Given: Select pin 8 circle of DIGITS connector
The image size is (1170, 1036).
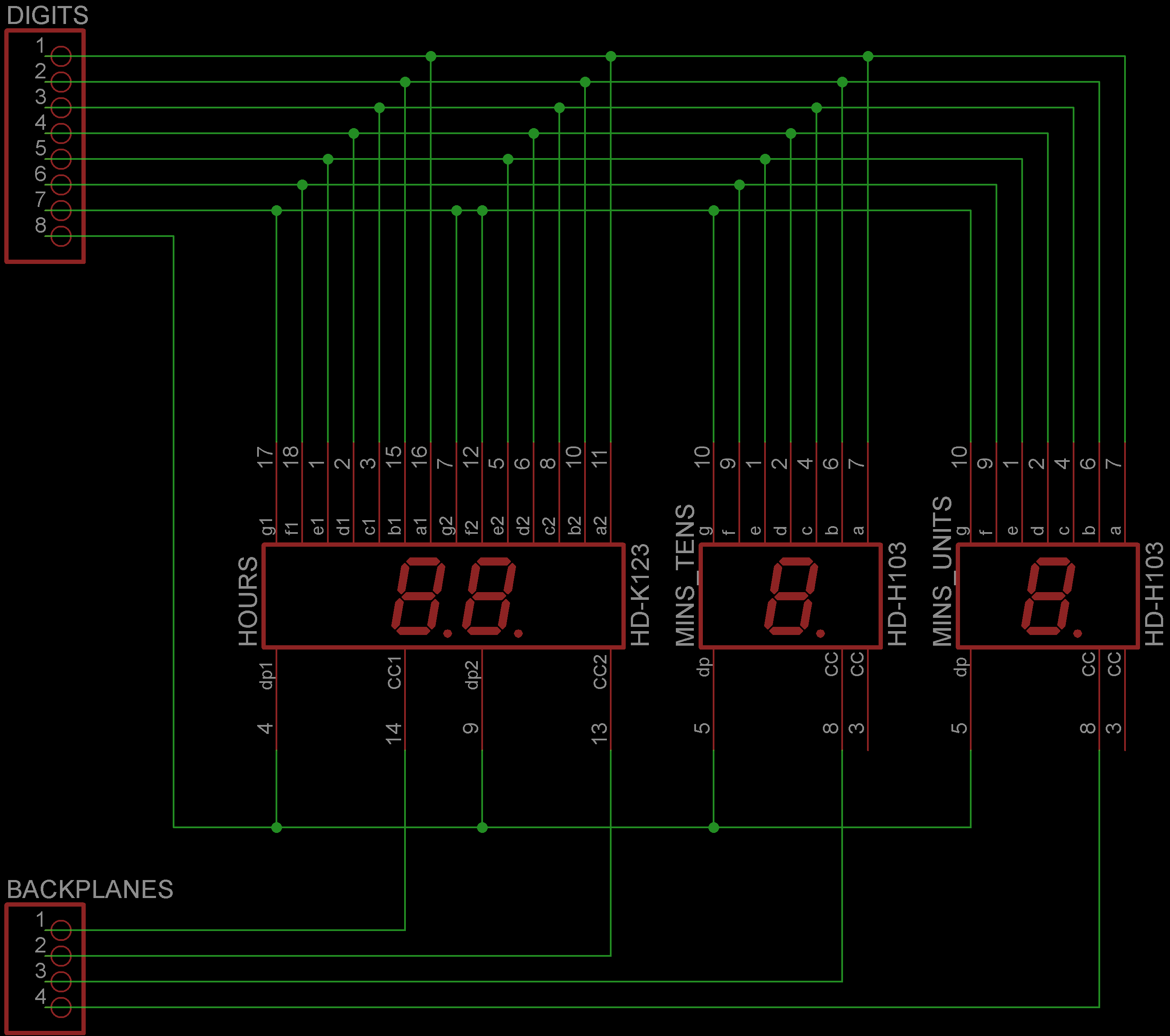Looking at the screenshot, I should point(61,236).
